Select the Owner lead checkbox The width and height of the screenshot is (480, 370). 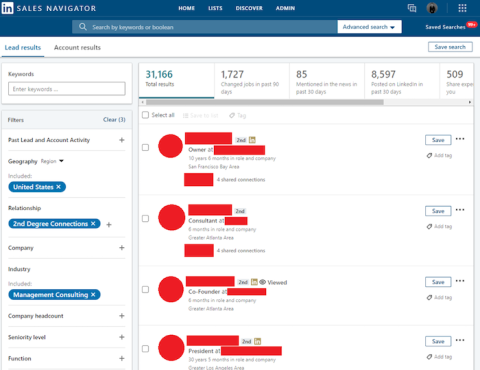pyautogui.click(x=145, y=147)
